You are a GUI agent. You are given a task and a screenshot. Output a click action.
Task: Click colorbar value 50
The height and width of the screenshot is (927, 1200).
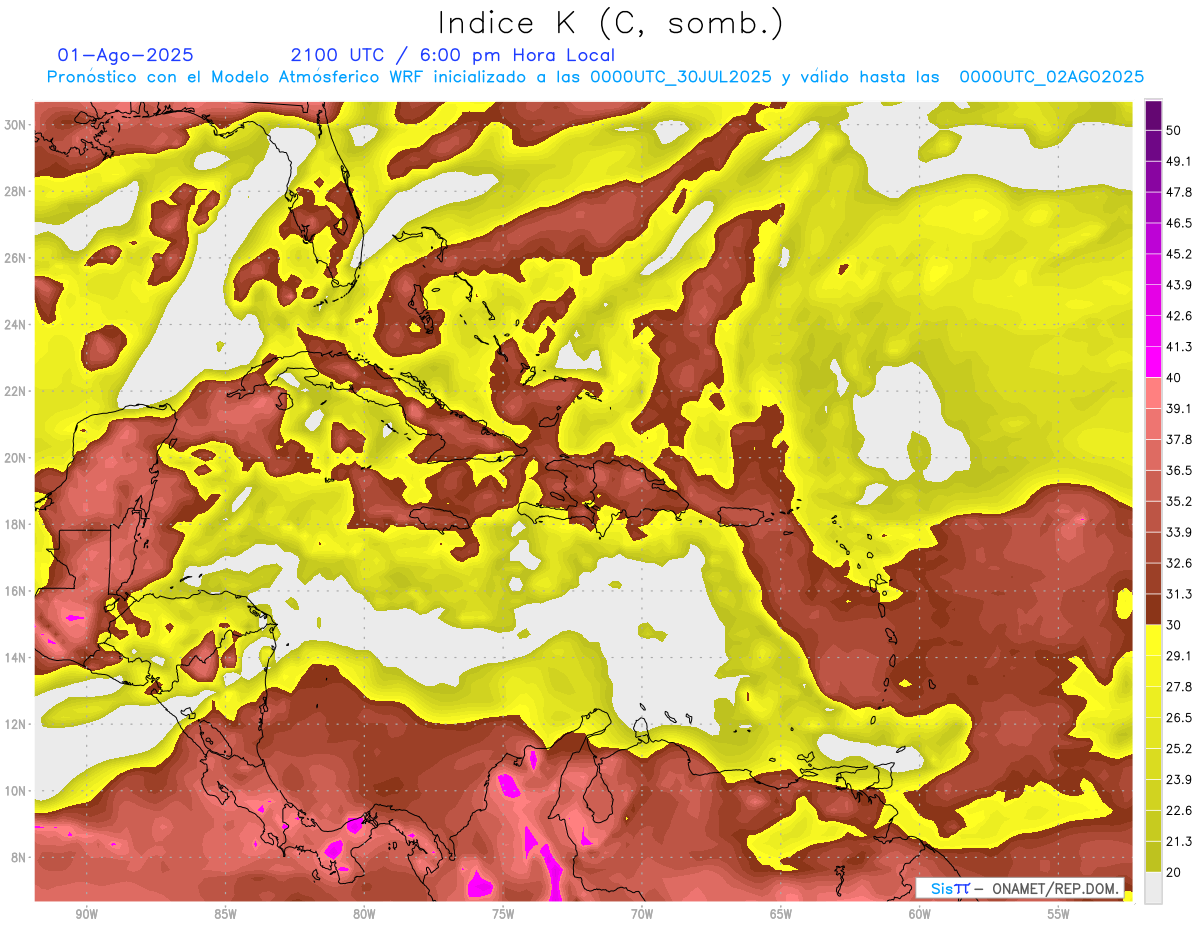tap(1174, 130)
